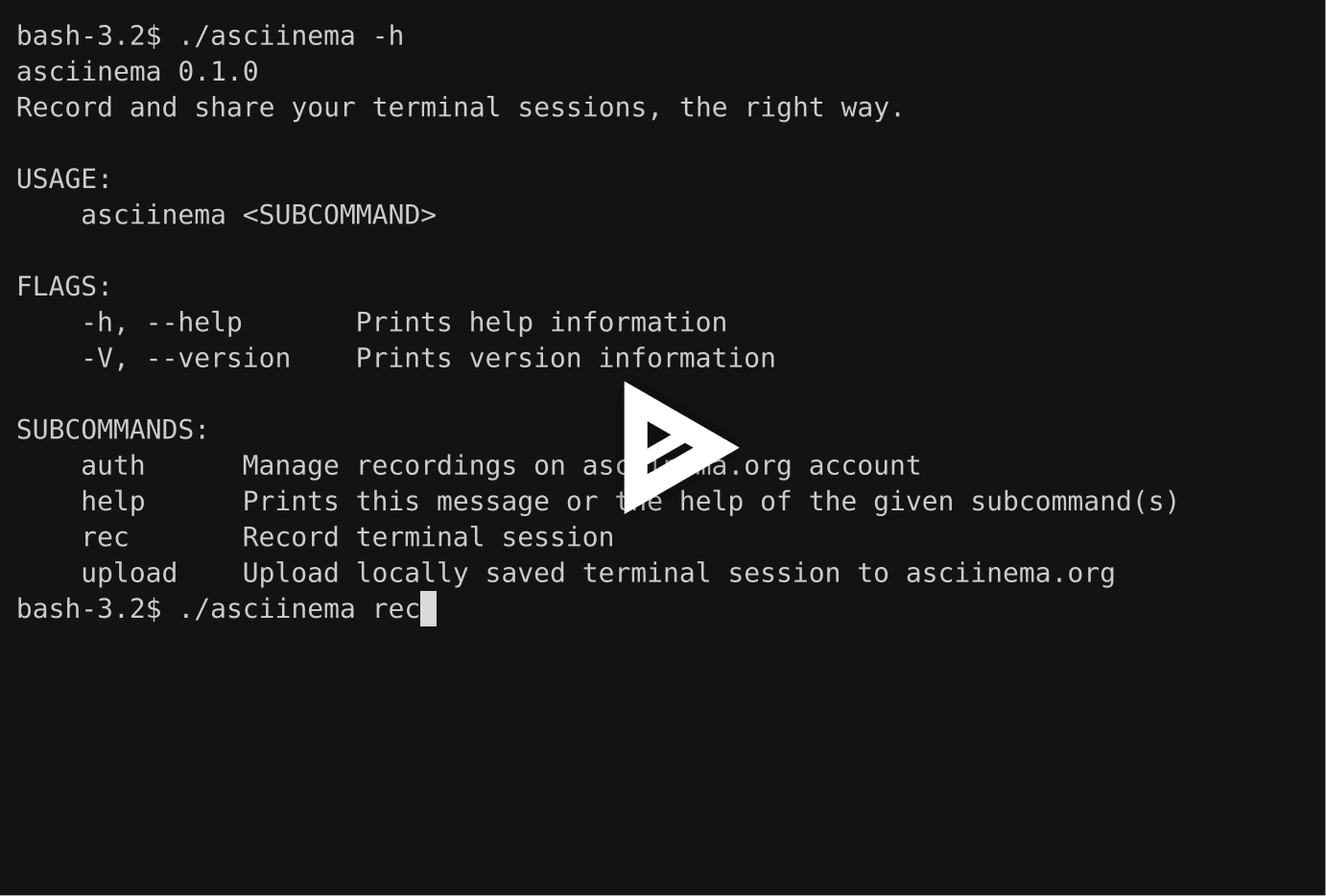1326x896 pixels.
Task: Click 'Record terminal session' description
Action: click(428, 537)
